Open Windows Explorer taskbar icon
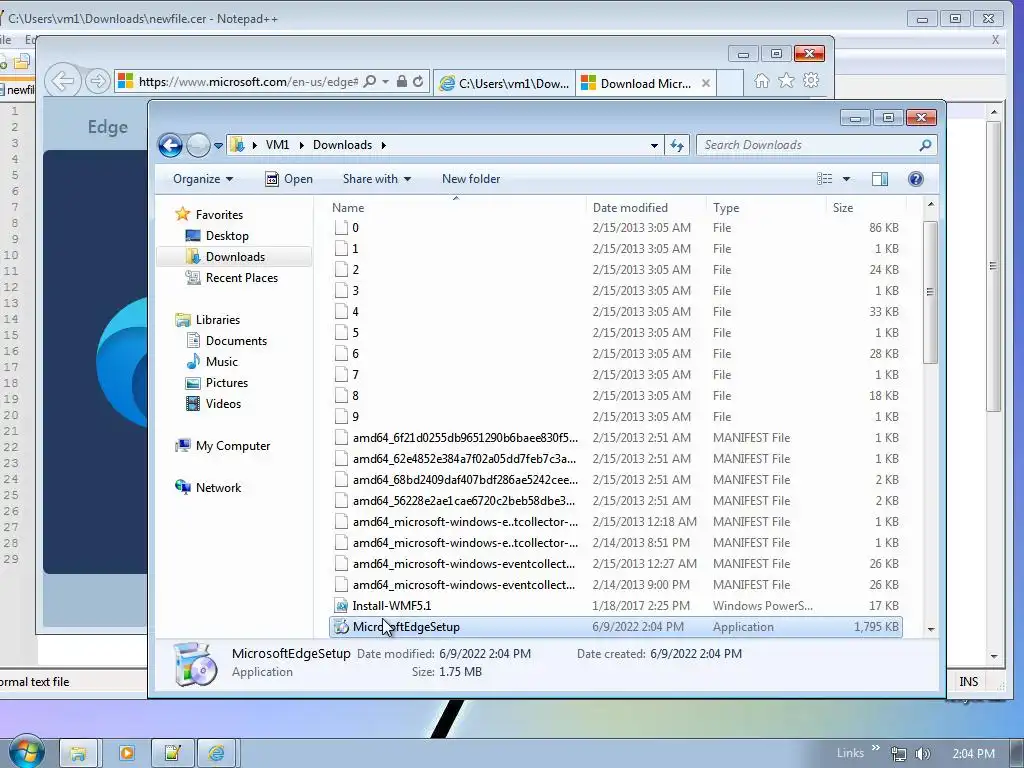Viewport: 1024px width, 768px height. point(78,754)
